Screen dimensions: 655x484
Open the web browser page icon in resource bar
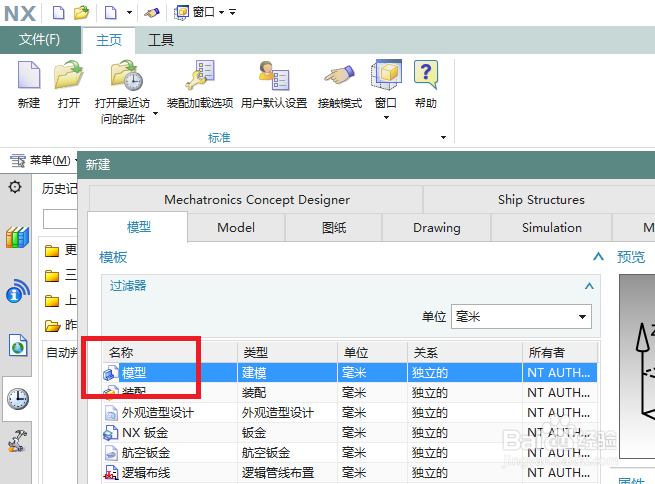18,345
